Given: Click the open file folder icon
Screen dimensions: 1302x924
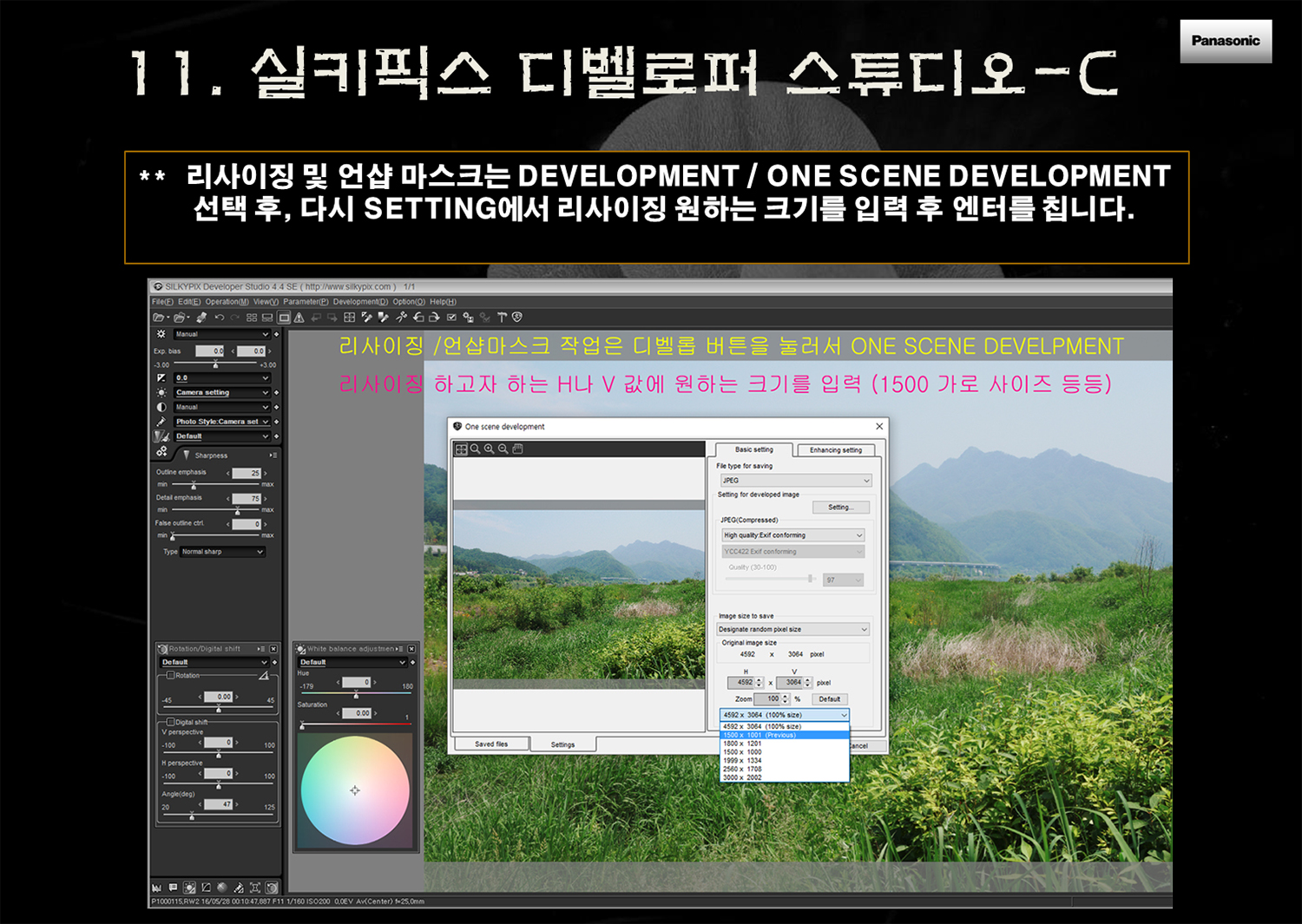Looking at the screenshot, I should click(x=159, y=318).
